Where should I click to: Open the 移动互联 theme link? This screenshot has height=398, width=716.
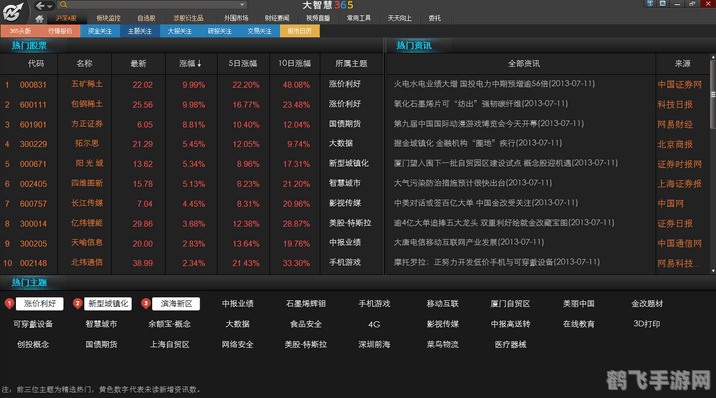click(x=442, y=304)
